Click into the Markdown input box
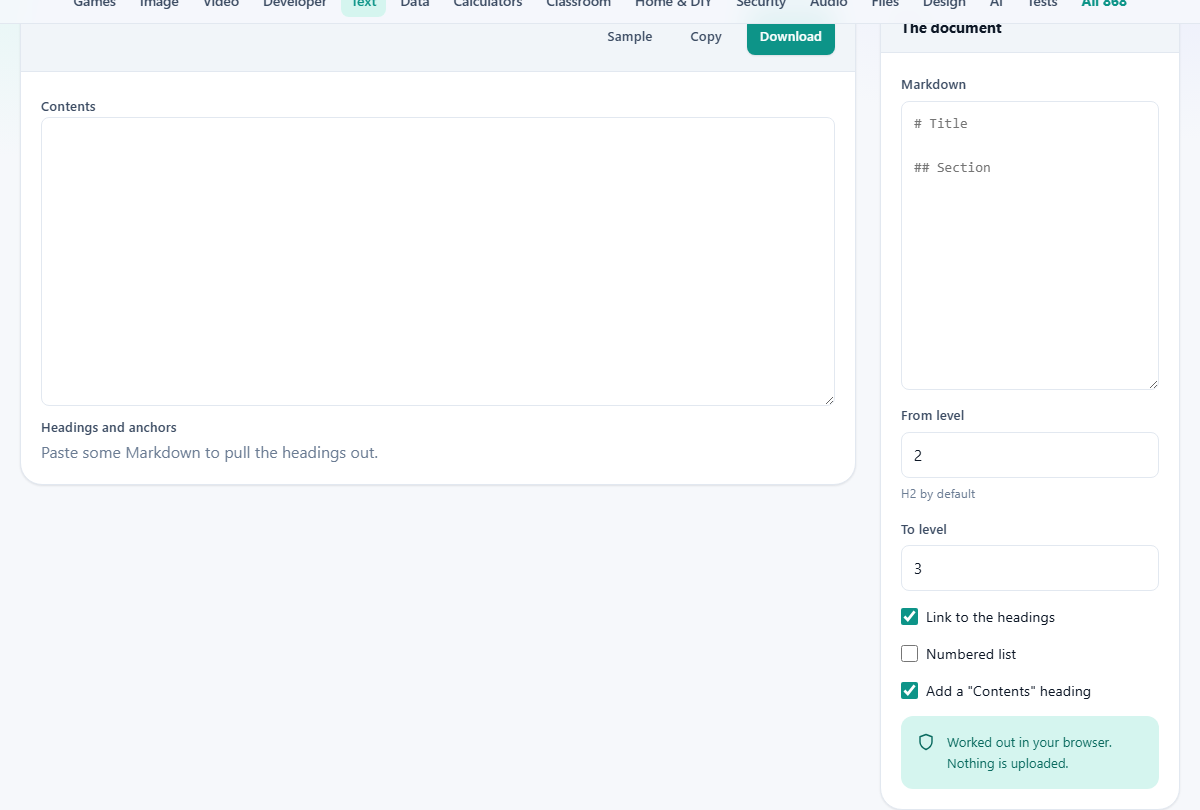 point(1030,245)
